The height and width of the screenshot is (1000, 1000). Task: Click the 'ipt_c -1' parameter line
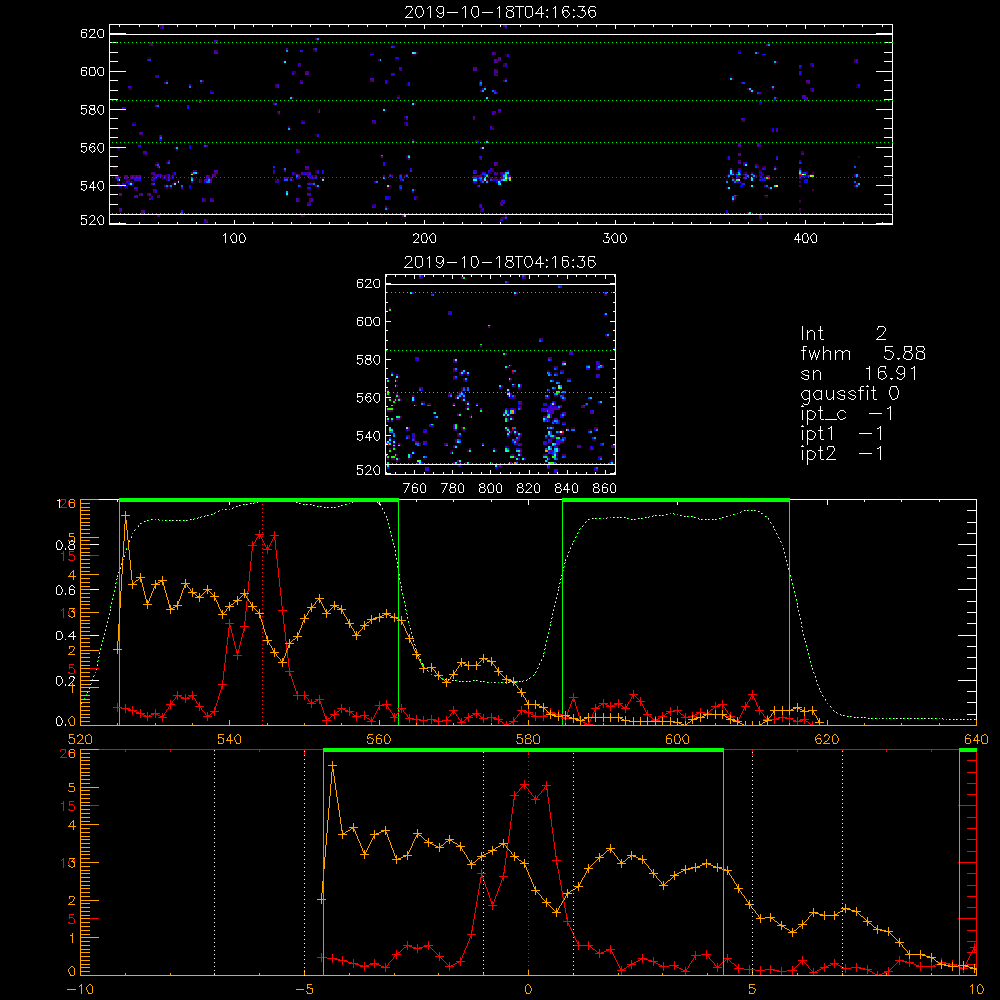[847, 414]
